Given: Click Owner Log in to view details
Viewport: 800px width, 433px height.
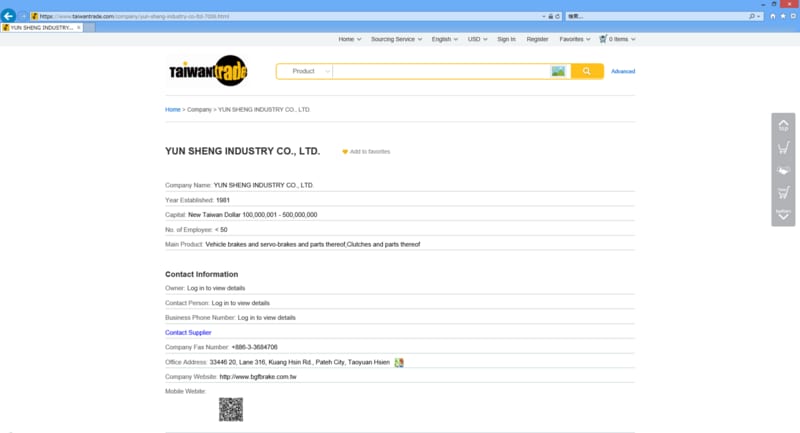Looking at the screenshot, I should coord(216,288).
